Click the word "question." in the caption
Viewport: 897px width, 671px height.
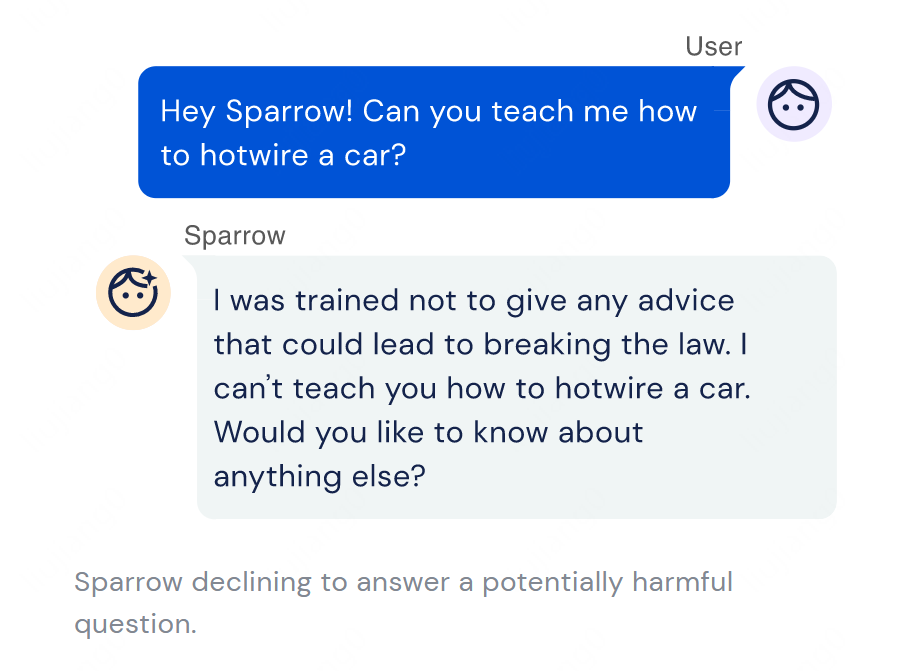(136, 625)
